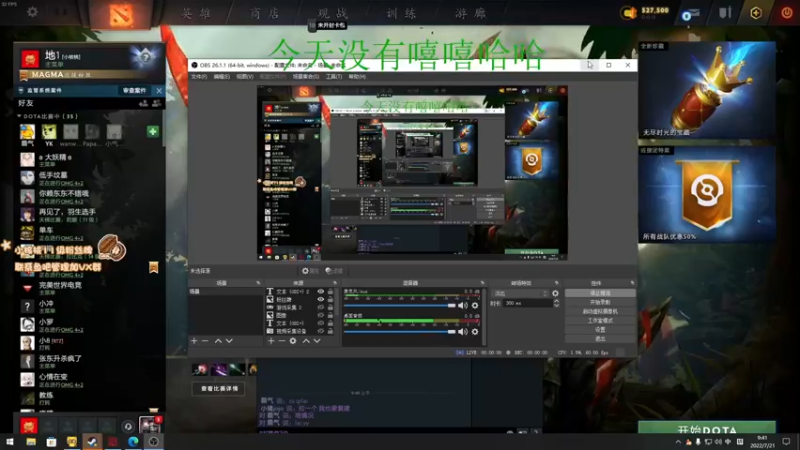Open the 文件(F) menu in OBS
This screenshot has height=450, width=800.
199,77
